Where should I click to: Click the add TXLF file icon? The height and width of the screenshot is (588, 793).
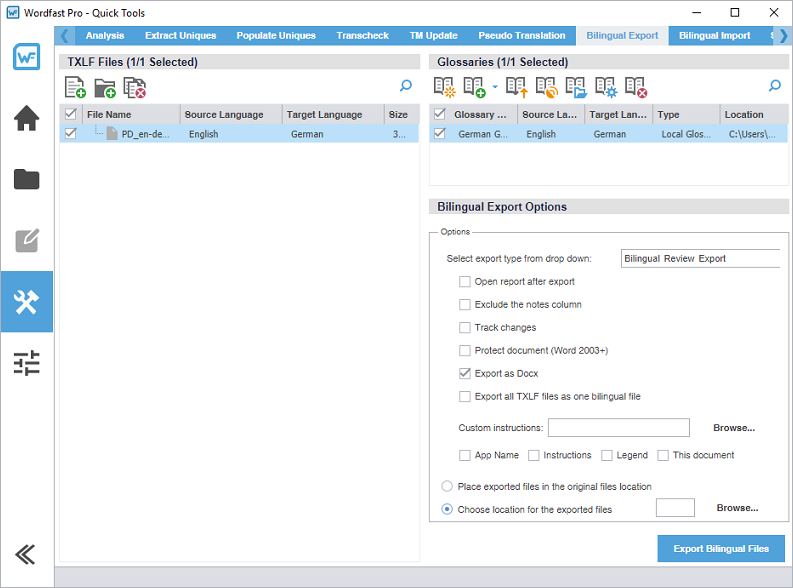pos(75,88)
